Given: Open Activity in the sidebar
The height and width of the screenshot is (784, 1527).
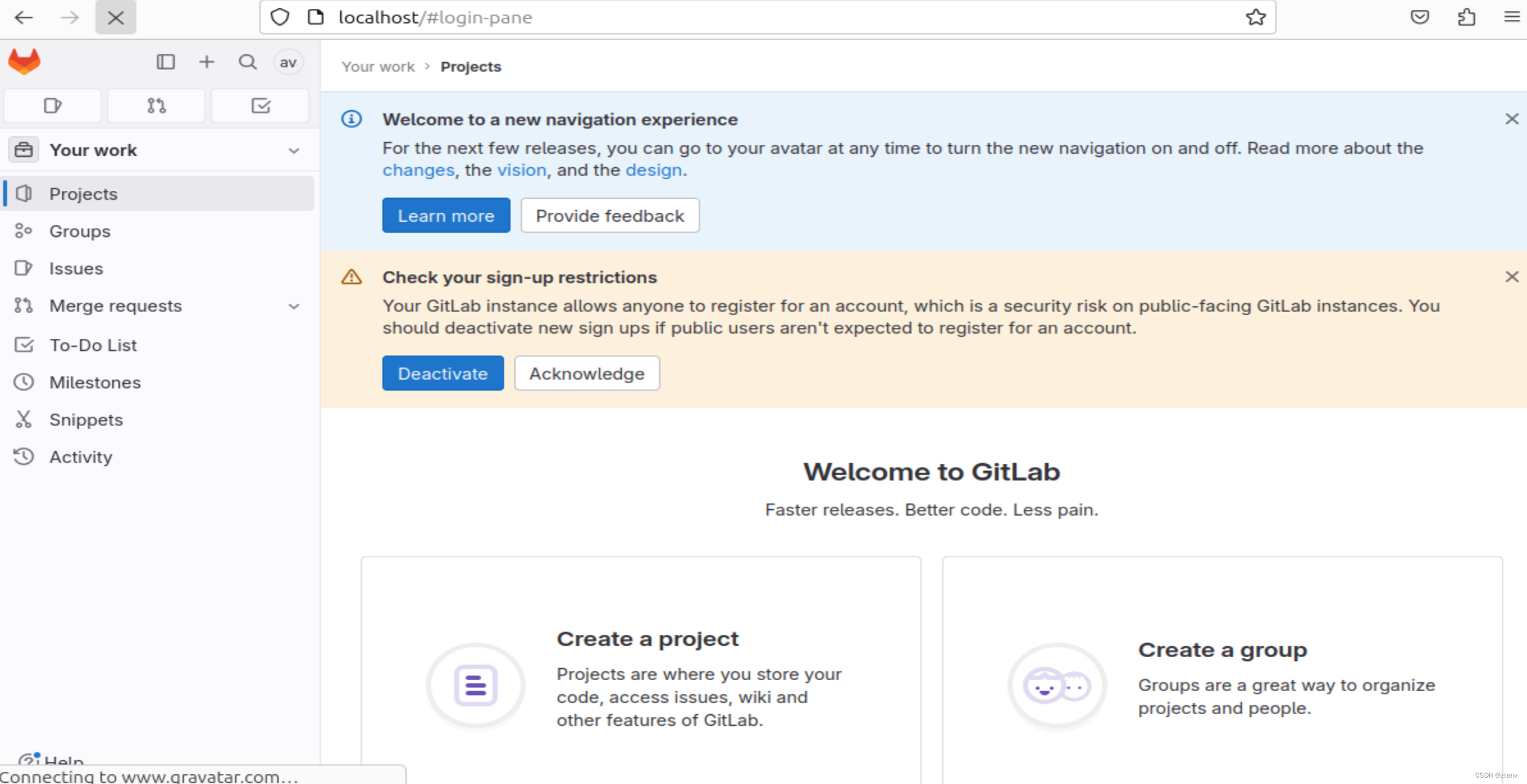Looking at the screenshot, I should [159, 457].
